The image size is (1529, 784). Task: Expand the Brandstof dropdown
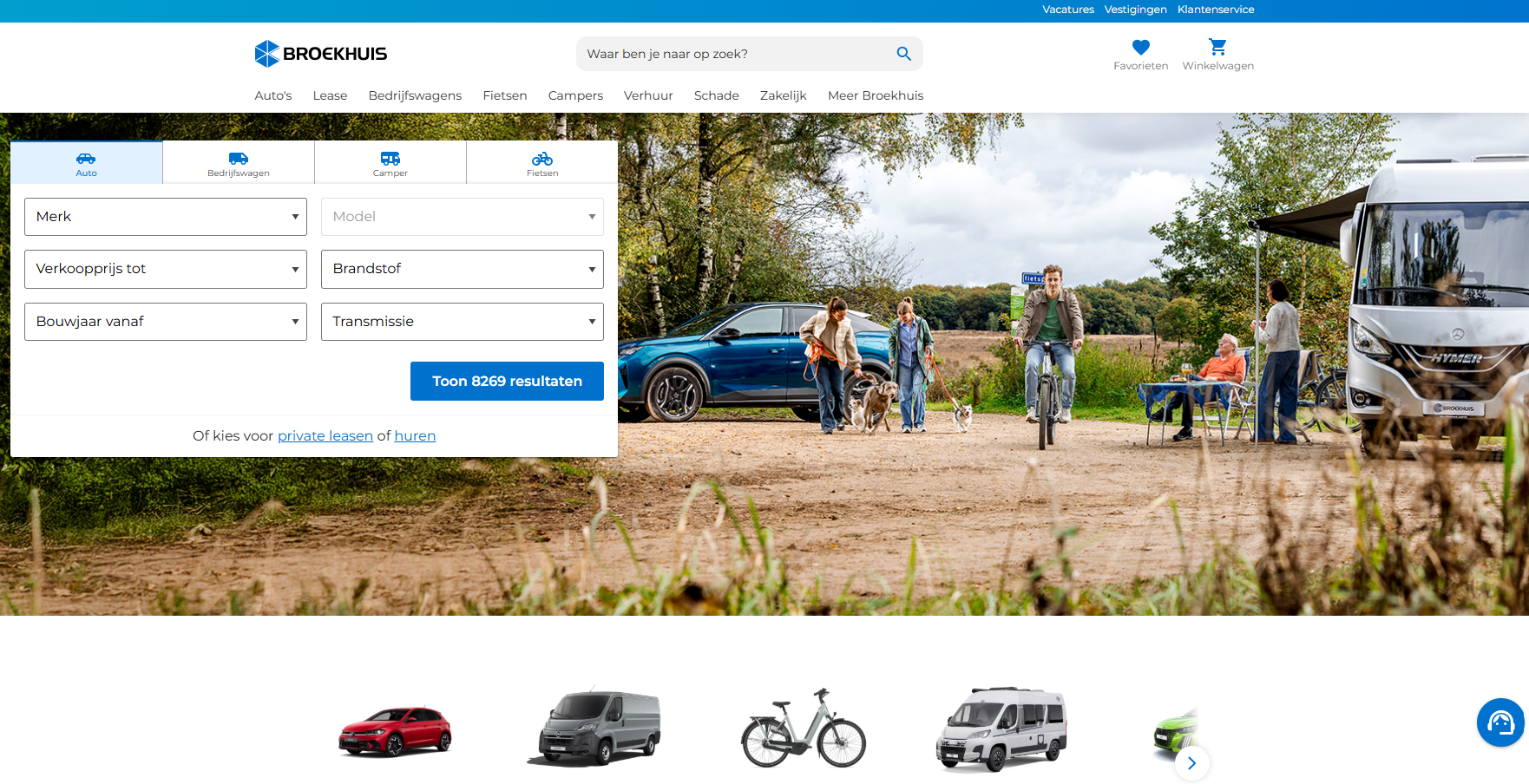463,269
